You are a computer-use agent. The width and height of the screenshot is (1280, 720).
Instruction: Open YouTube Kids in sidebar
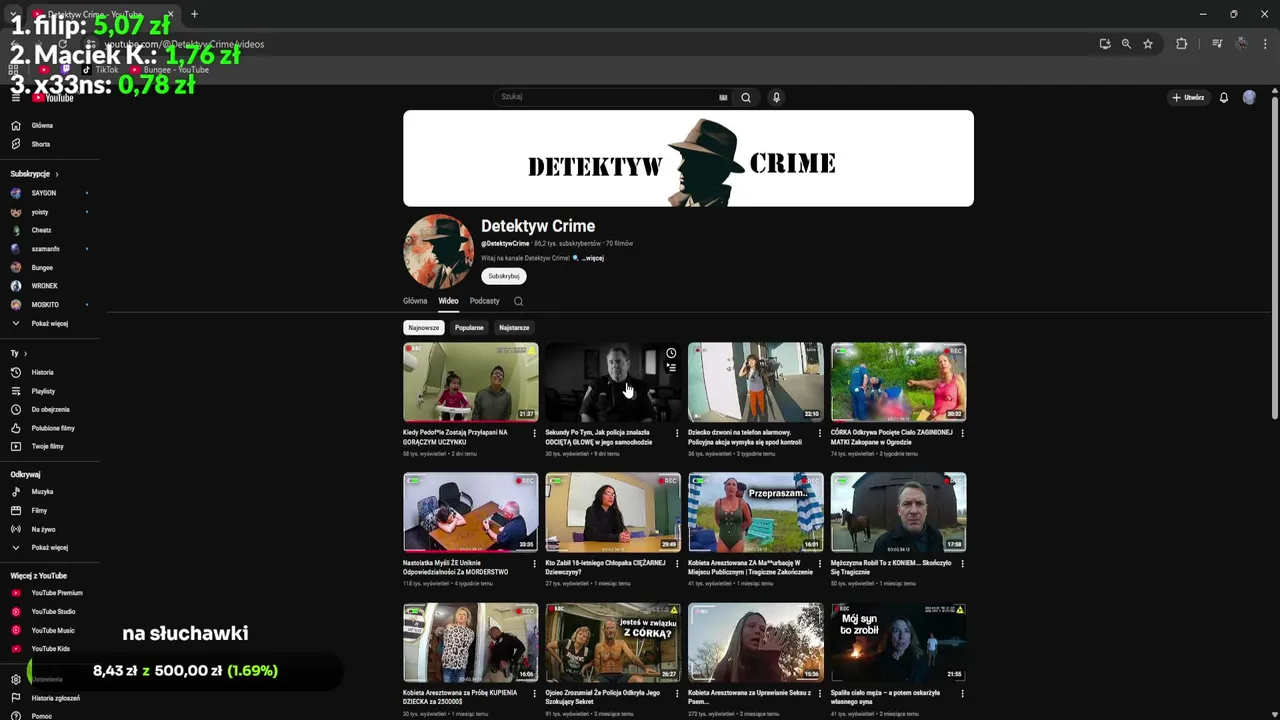(50, 648)
